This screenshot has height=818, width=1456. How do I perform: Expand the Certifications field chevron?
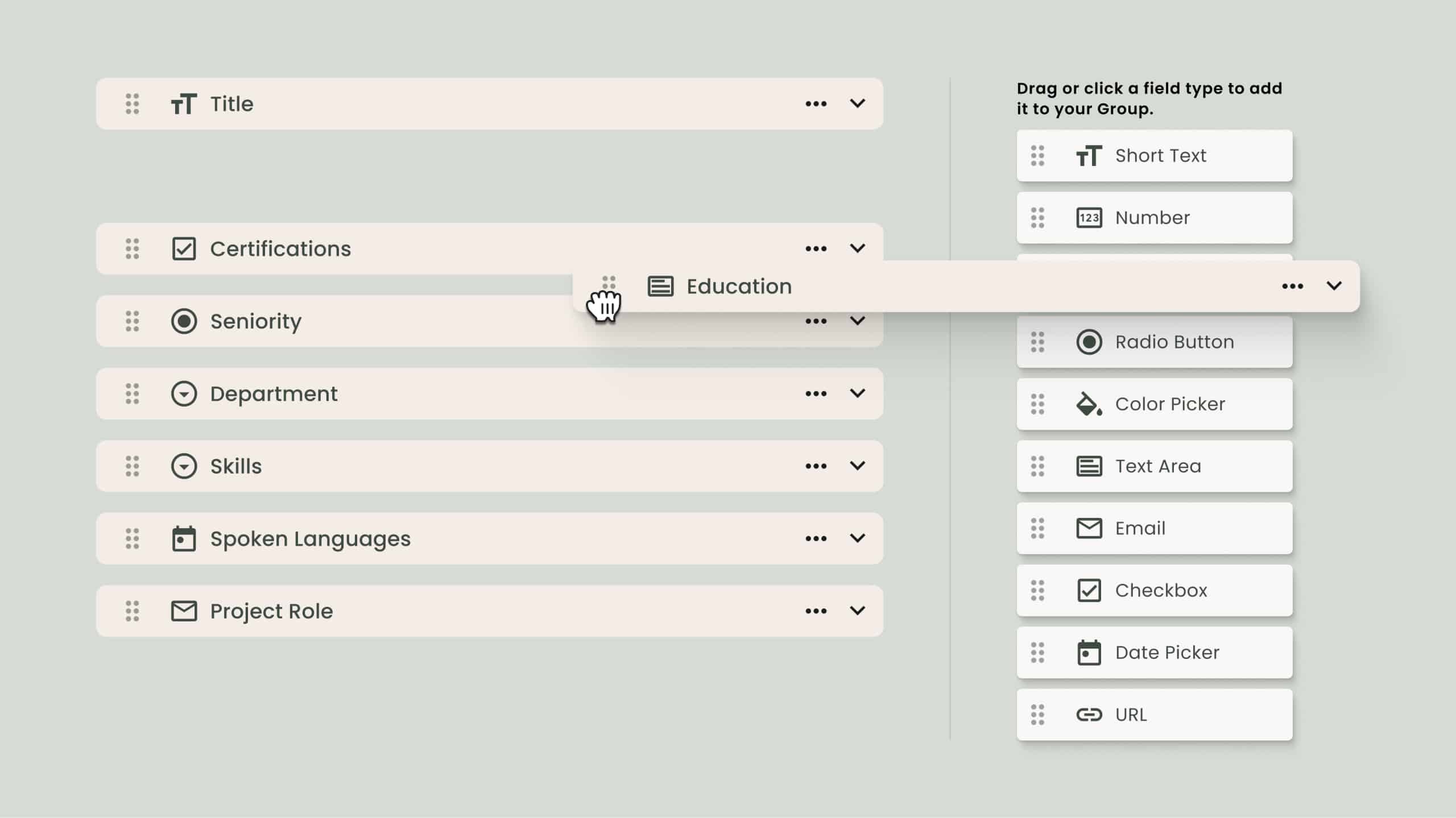[x=857, y=248]
